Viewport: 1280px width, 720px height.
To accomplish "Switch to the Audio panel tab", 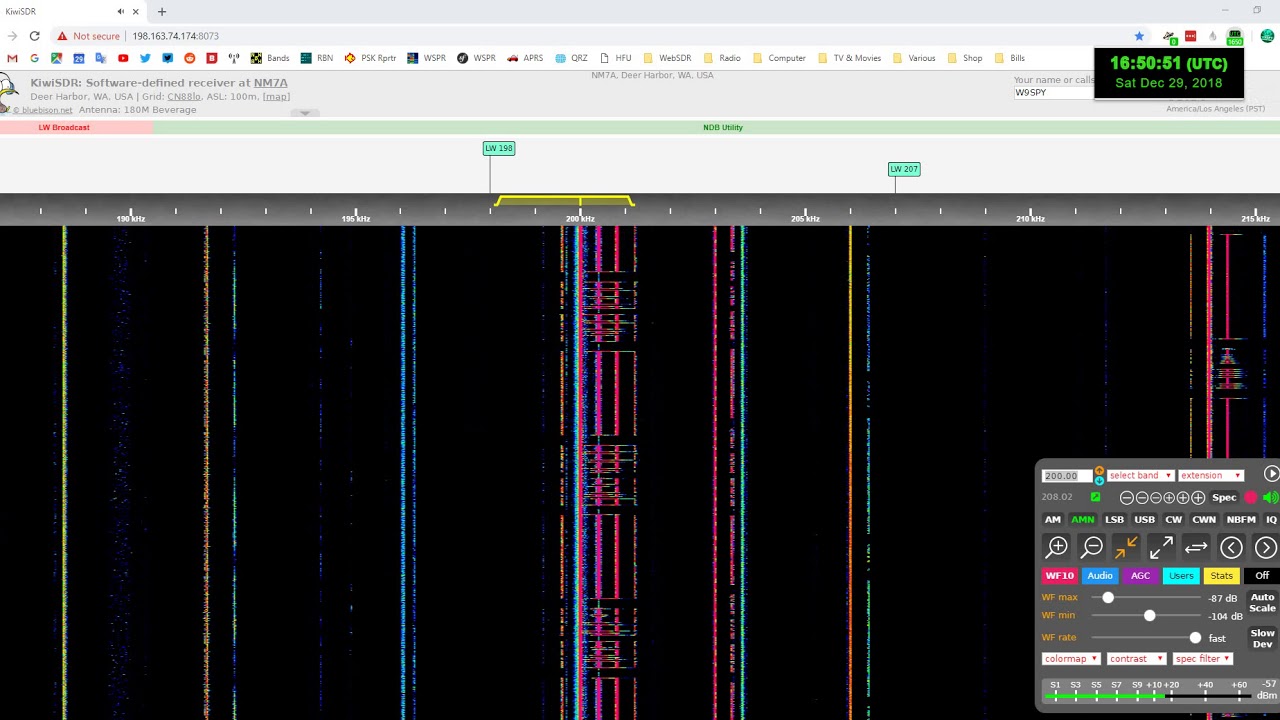I will click(1100, 575).
